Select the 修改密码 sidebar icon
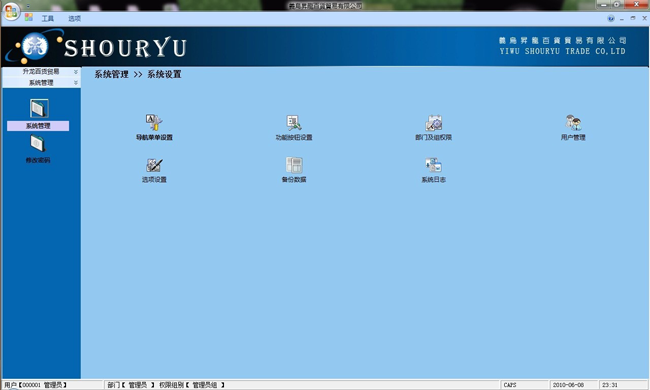Image resolution: width=650 pixels, height=390 pixels. [38, 144]
